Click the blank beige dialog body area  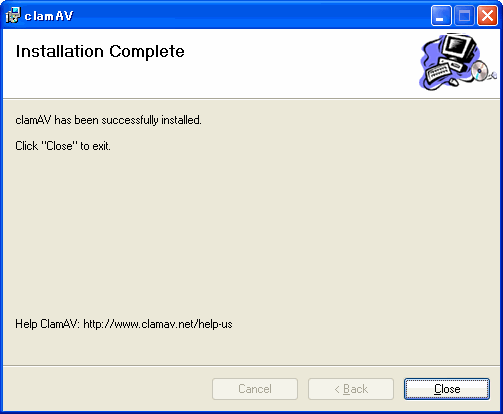[251, 233]
